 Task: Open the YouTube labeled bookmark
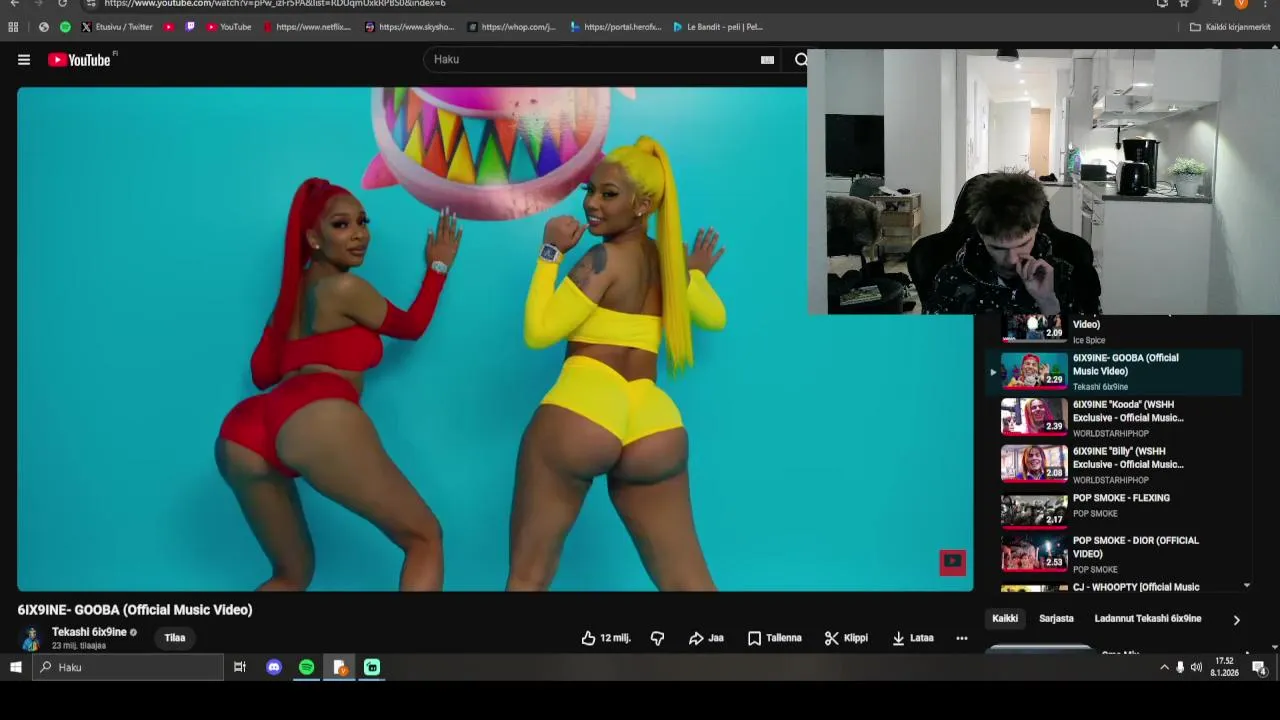tap(229, 27)
